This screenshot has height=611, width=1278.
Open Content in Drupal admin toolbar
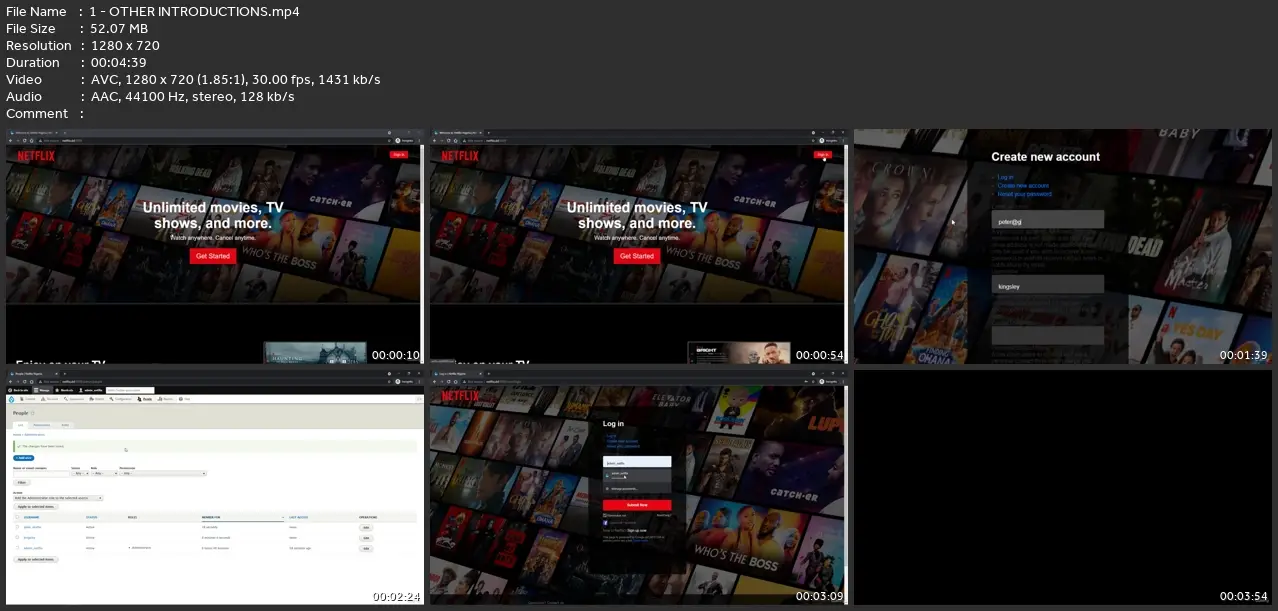(x=28, y=399)
